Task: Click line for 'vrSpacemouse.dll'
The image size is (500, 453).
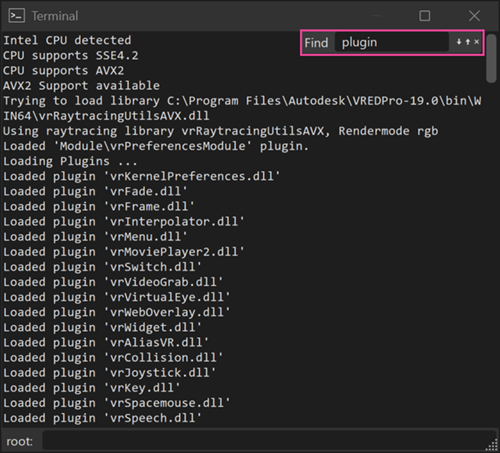Action: pos(117,403)
